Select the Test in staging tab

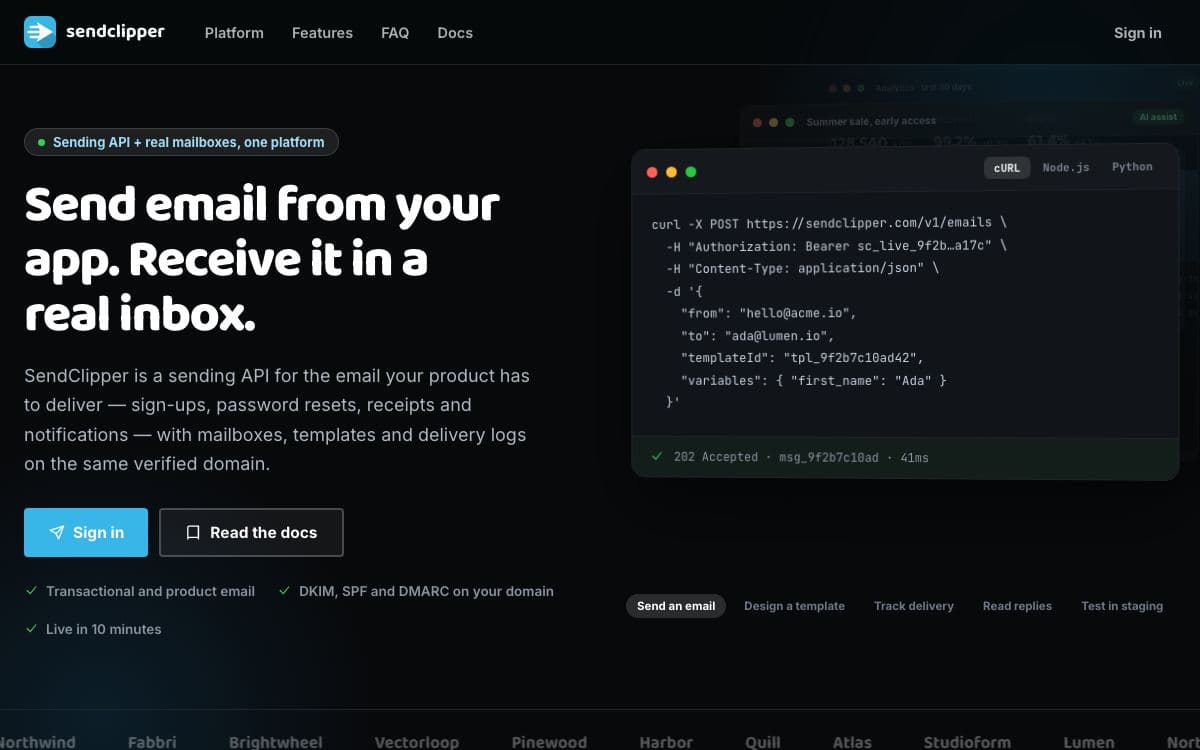tap(1122, 606)
